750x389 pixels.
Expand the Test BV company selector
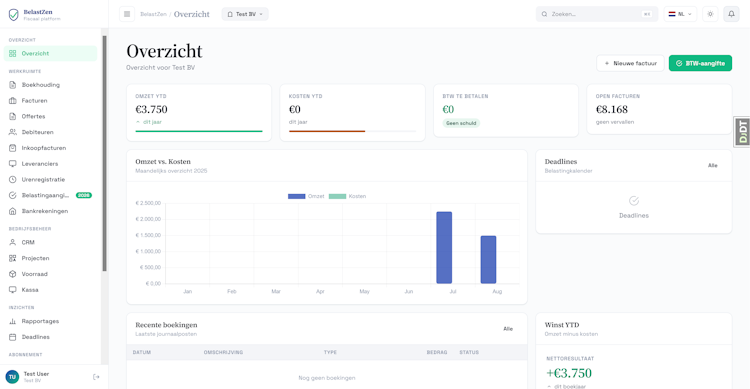(x=245, y=14)
